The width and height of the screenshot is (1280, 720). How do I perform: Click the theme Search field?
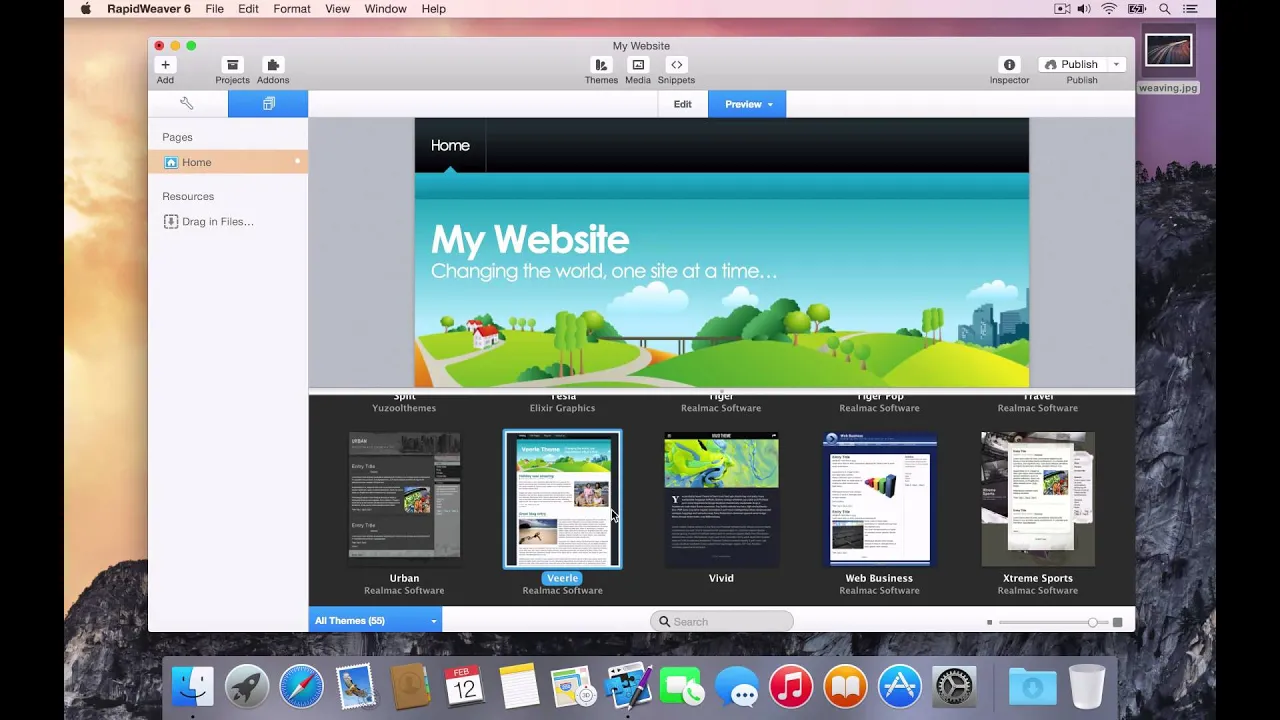[x=722, y=622]
